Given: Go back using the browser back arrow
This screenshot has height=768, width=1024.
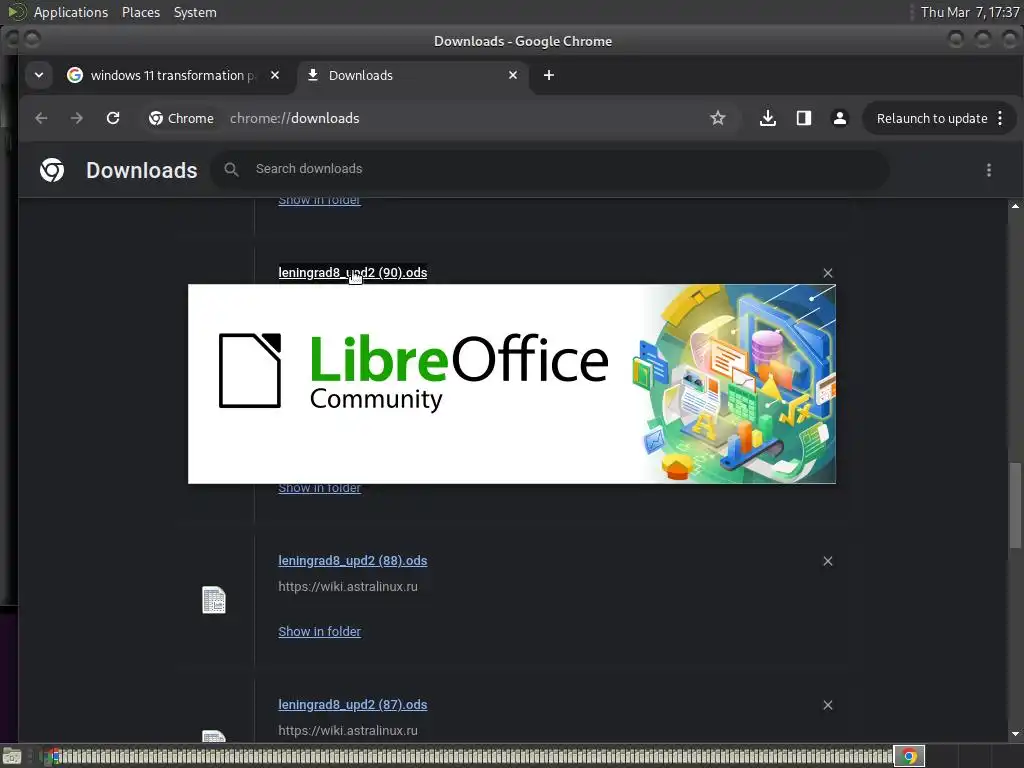Looking at the screenshot, I should click(41, 118).
